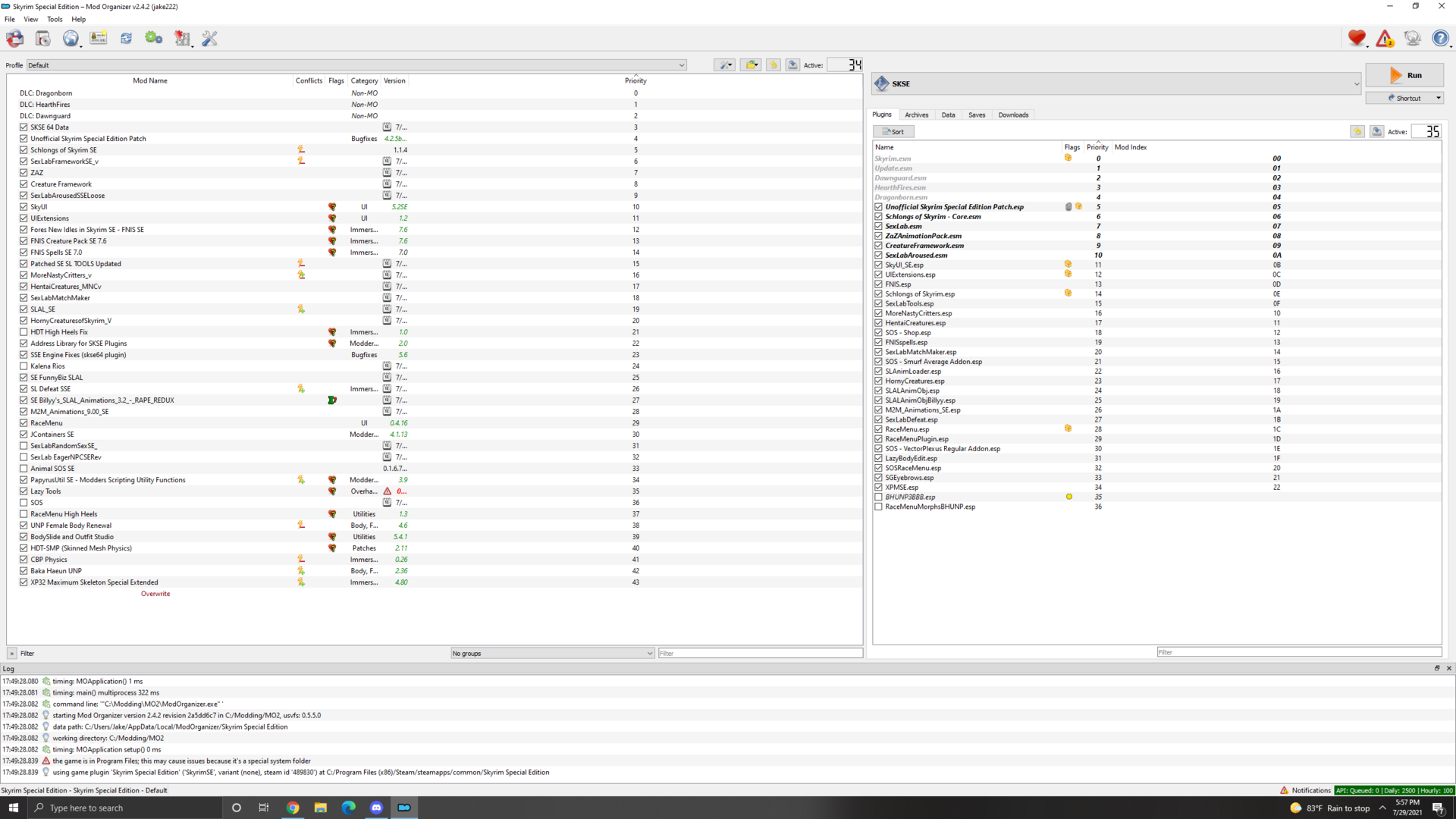Open Chrome from the taskbar
This screenshot has width=1456, height=819.
pyautogui.click(x=293, y=808)
